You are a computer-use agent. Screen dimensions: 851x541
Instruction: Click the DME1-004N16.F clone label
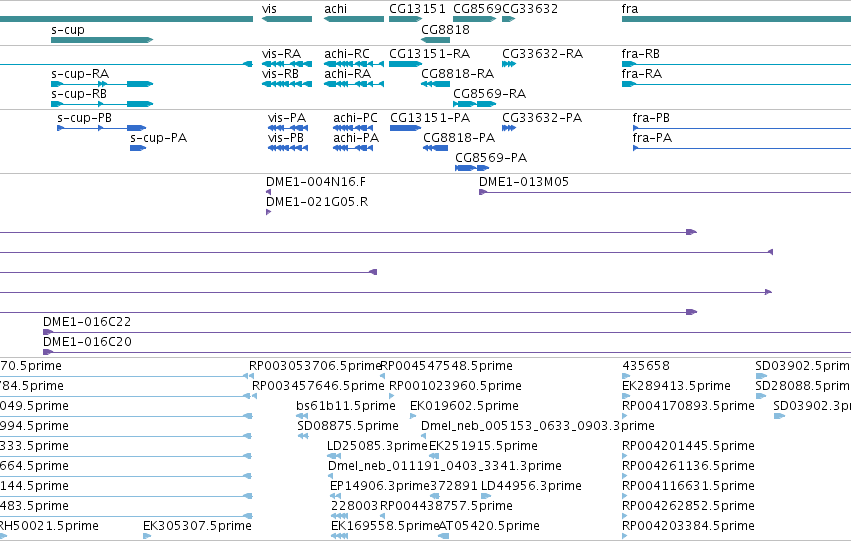(x=315, y=182)
